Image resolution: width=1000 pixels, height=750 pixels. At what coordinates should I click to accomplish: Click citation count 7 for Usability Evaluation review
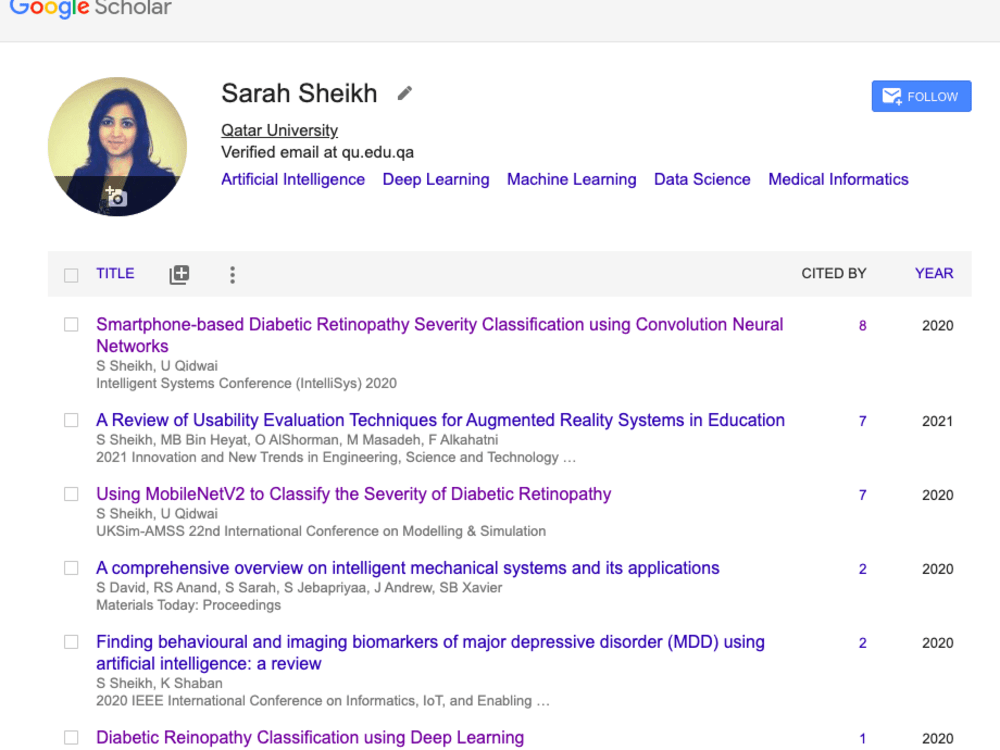[862, 422]
